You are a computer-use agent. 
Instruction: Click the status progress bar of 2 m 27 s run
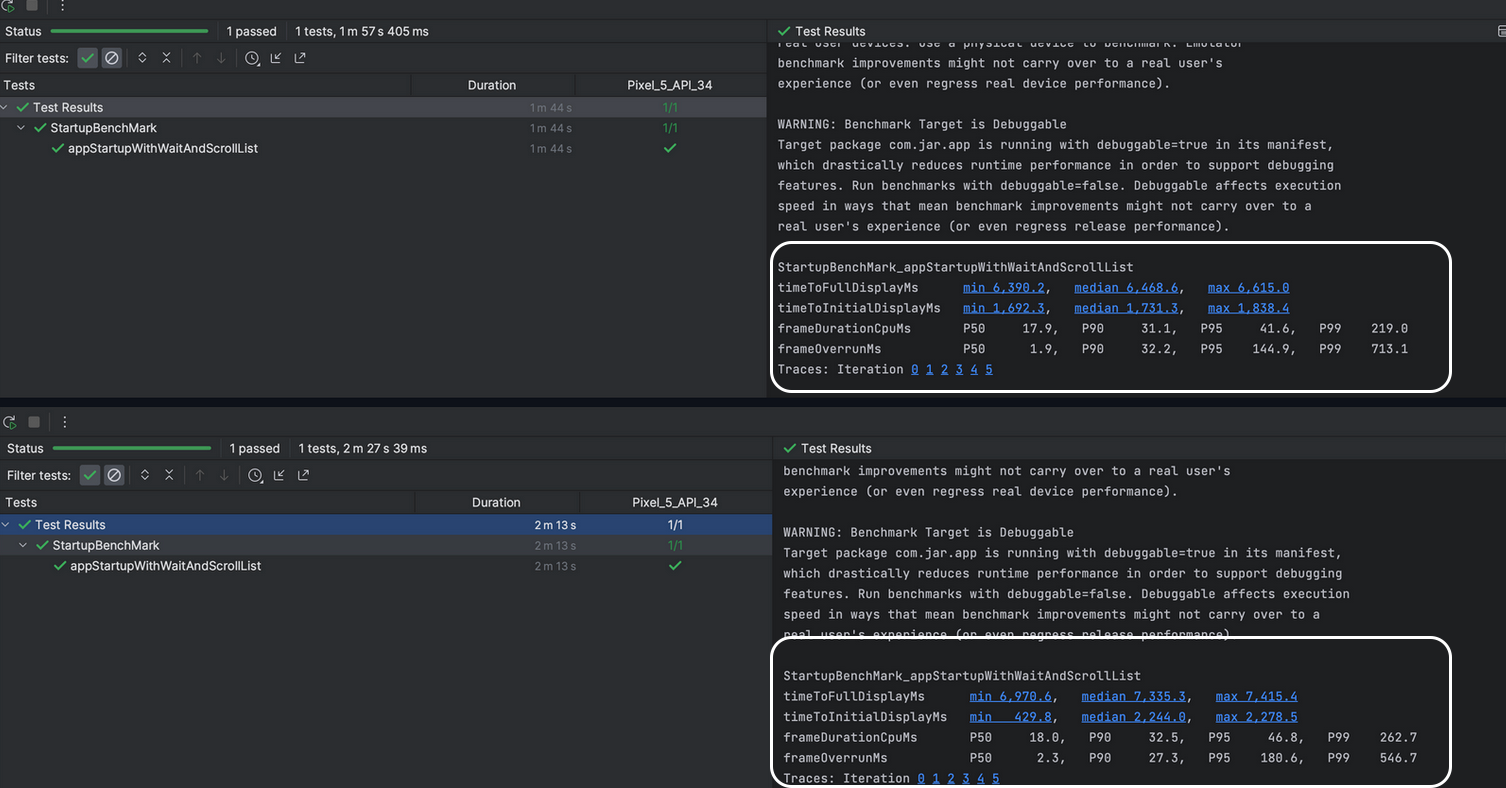(x=132, y=449)
